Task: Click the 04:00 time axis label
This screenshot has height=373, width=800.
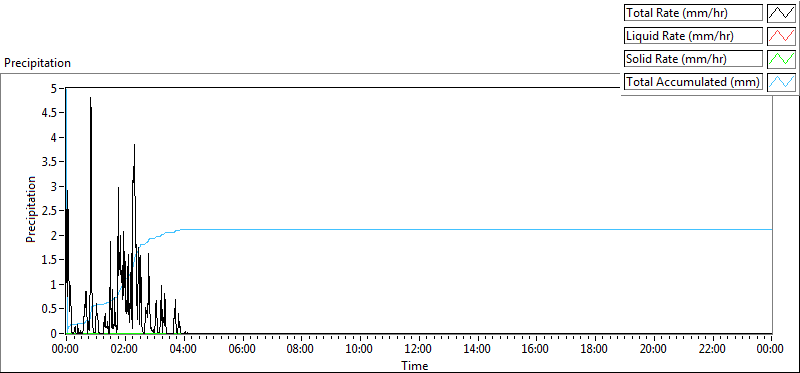Action: click(x=184, y=349)
